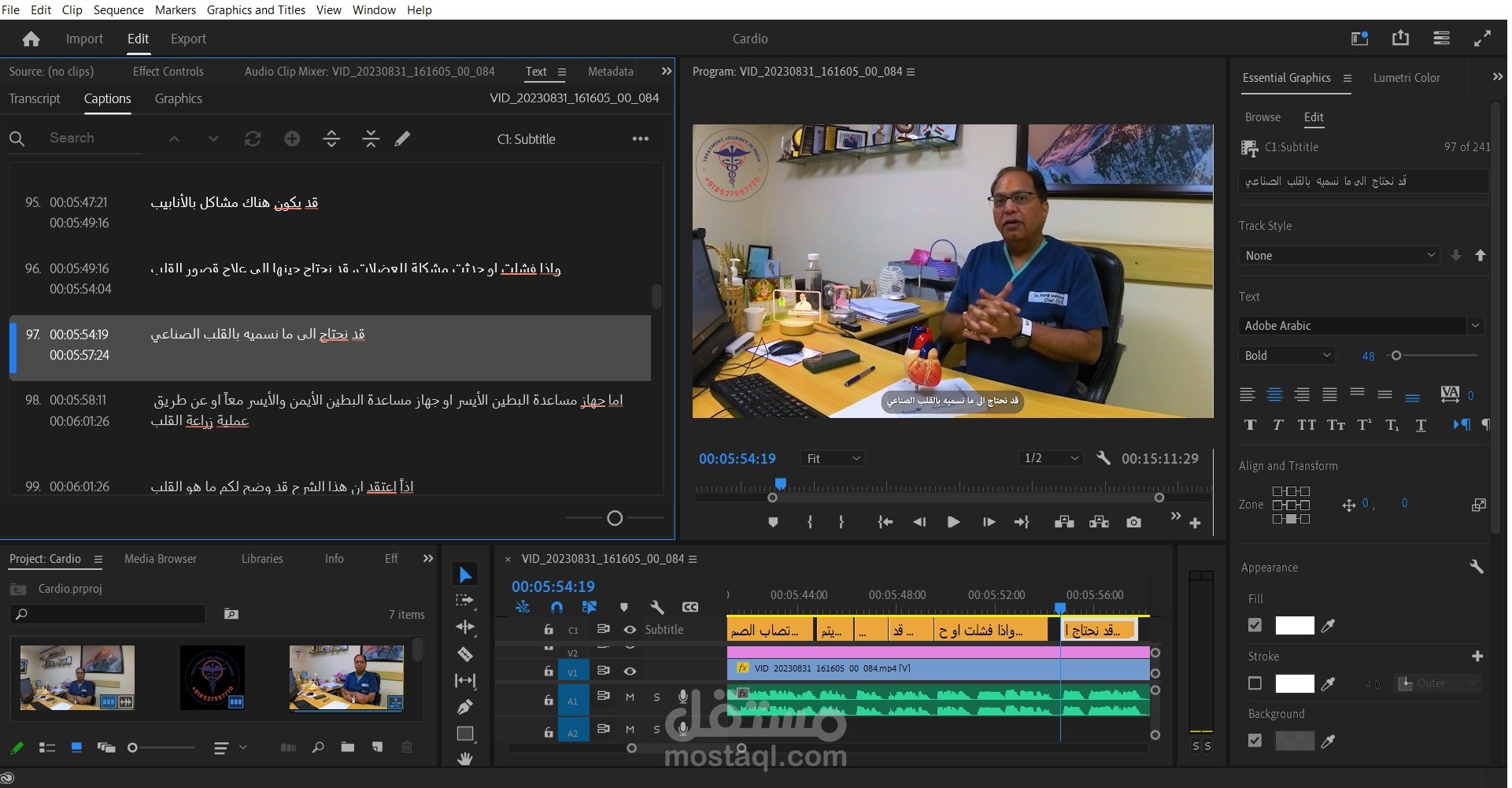Open the Track Style None dropdown
The width and height of the screenshot is (1512, 788).
(1339, 256)
